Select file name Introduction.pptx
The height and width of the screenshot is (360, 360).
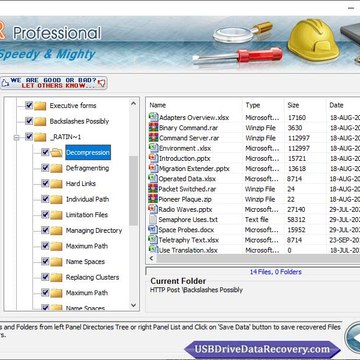[185, 158]
